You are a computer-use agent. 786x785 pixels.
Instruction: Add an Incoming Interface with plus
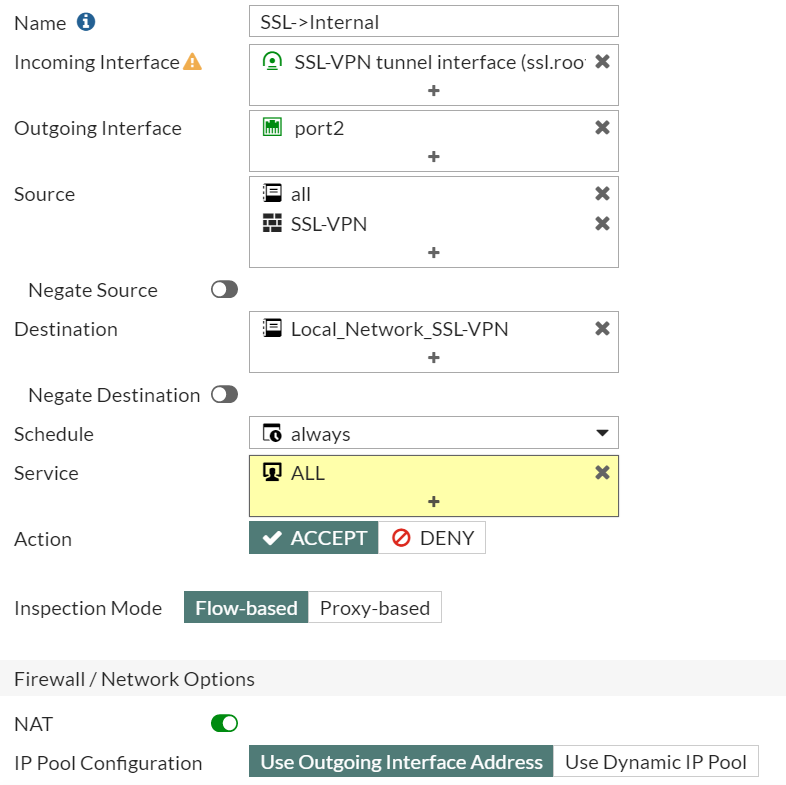[x=434, y=91]
